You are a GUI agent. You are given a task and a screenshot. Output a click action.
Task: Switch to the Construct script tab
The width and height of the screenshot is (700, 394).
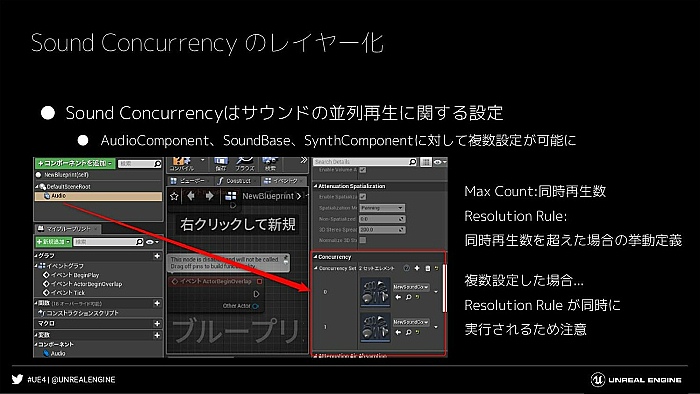click(235, 181)
